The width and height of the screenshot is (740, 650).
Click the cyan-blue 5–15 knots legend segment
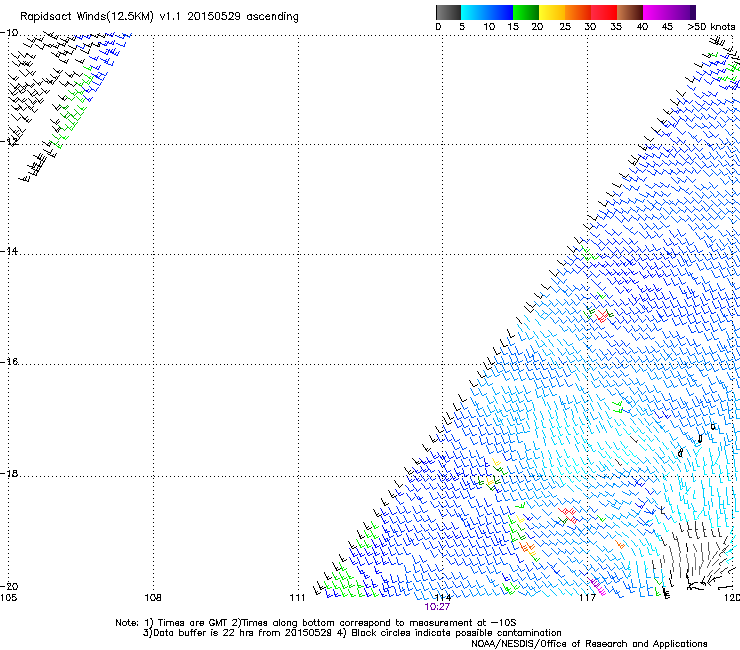click(x=487, y=12)
